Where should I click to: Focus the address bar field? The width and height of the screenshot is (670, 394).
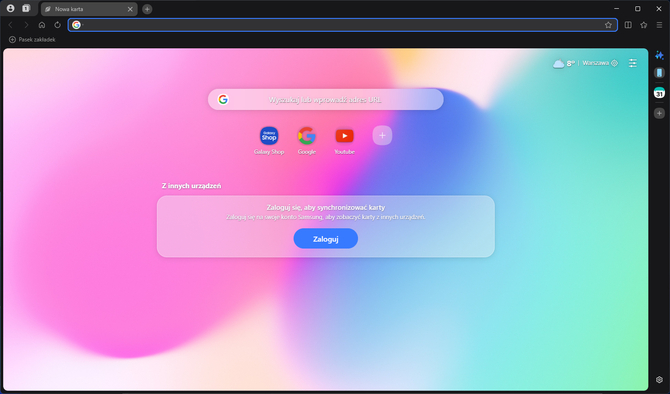pyautogui.click(x=343, y=25)
